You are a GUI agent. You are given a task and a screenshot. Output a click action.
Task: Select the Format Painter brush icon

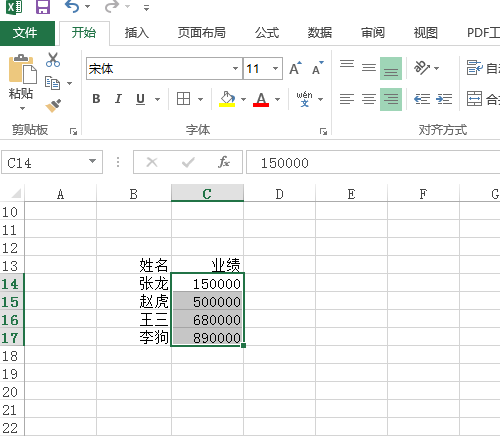coord(53,106)
